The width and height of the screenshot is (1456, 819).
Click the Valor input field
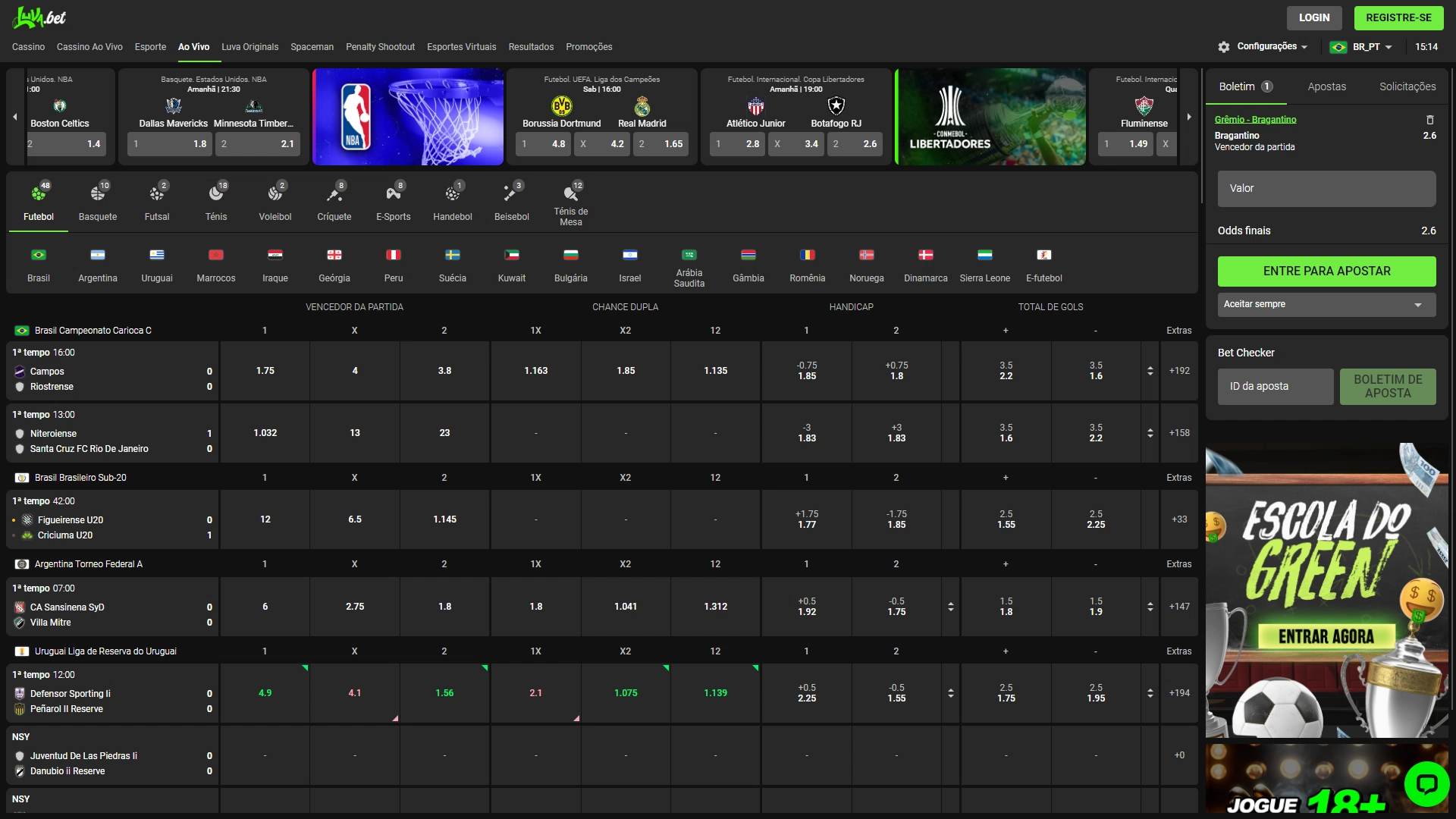pos(1326,187)
